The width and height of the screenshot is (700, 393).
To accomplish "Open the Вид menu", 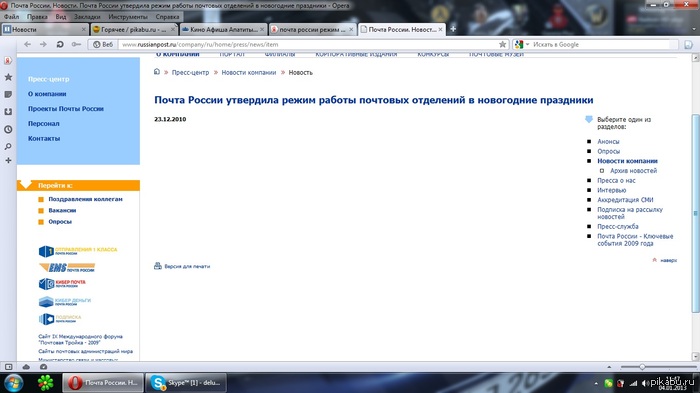I will [61, 17].
